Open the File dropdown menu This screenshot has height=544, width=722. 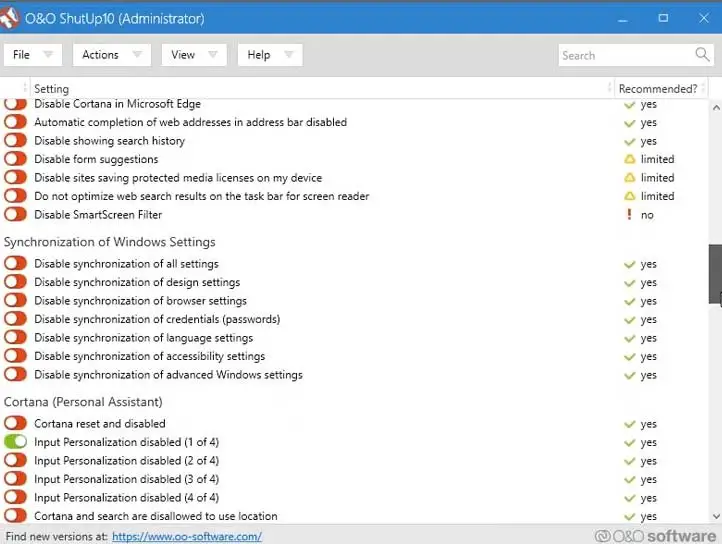click(33, 55)
